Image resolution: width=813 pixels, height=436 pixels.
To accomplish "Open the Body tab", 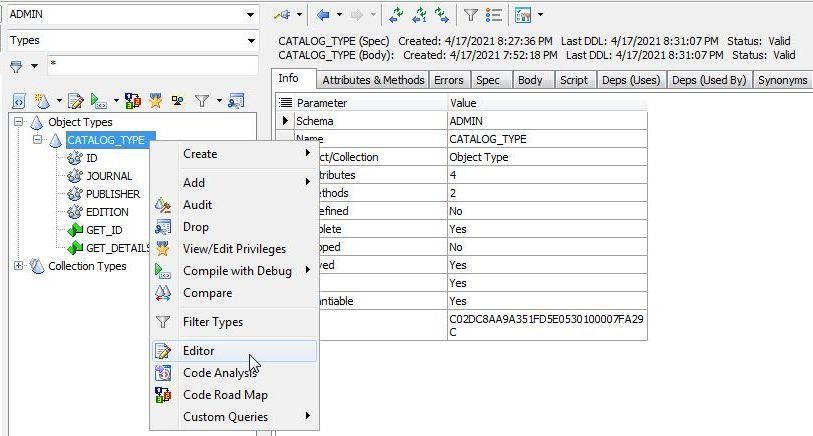I will [530, 80].
